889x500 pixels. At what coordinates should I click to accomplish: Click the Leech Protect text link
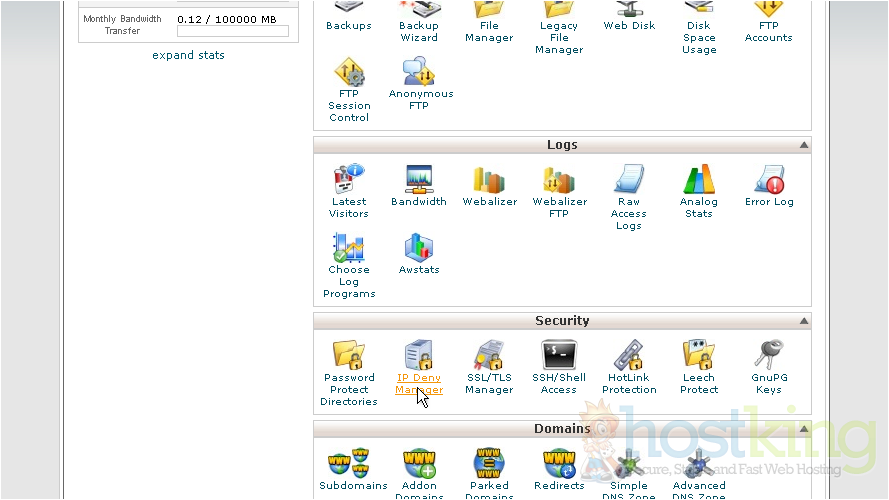699,384
